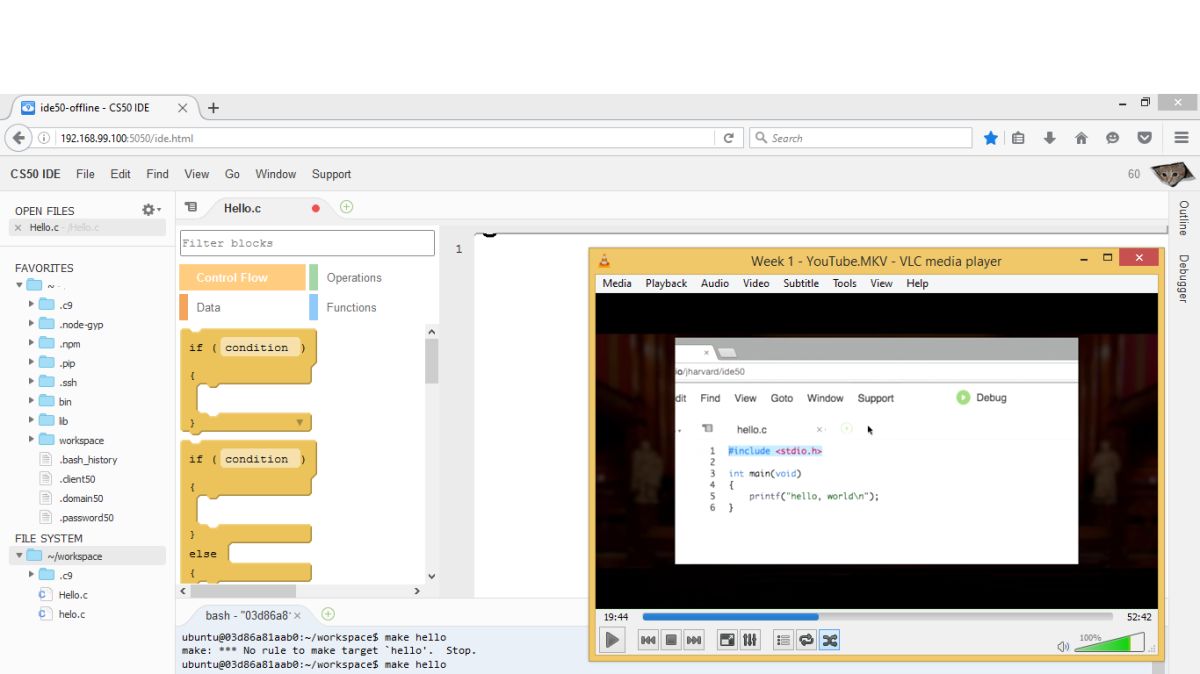Open the CS50 IDE Edit menu
This screenshot has width=1200, height=674.
(x=120, y=174)
